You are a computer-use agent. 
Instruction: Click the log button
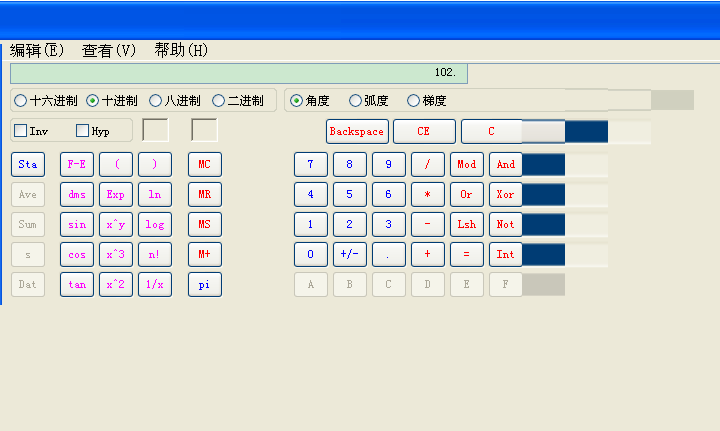pos(155,224)
